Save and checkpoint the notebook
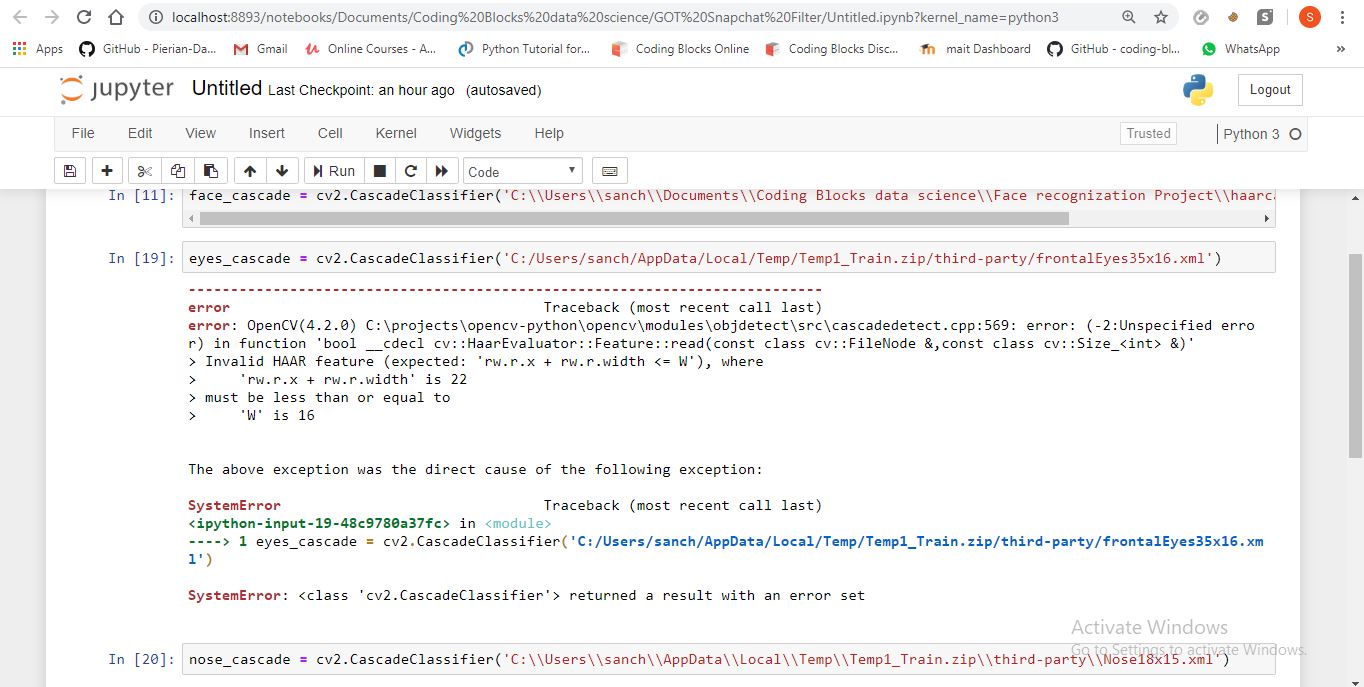 tap(70, 171)
